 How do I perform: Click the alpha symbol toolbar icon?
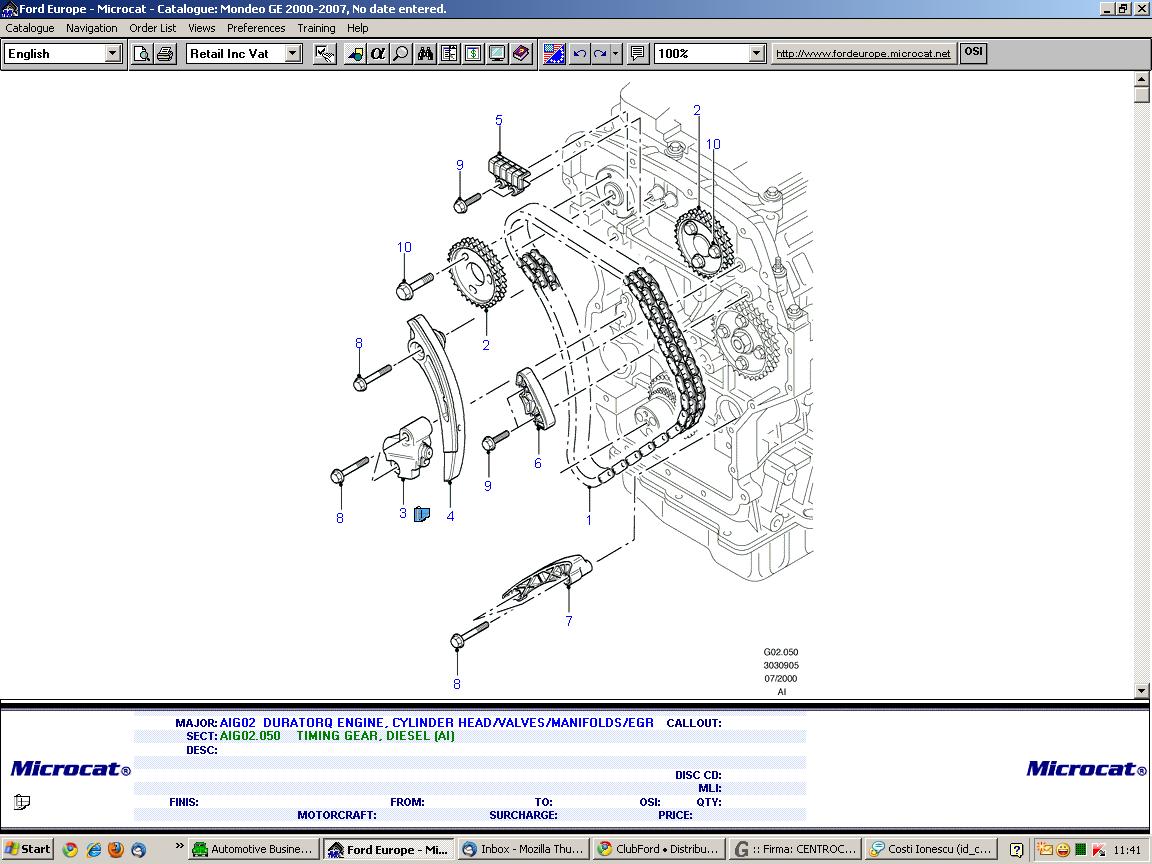[x=378, y=54]
